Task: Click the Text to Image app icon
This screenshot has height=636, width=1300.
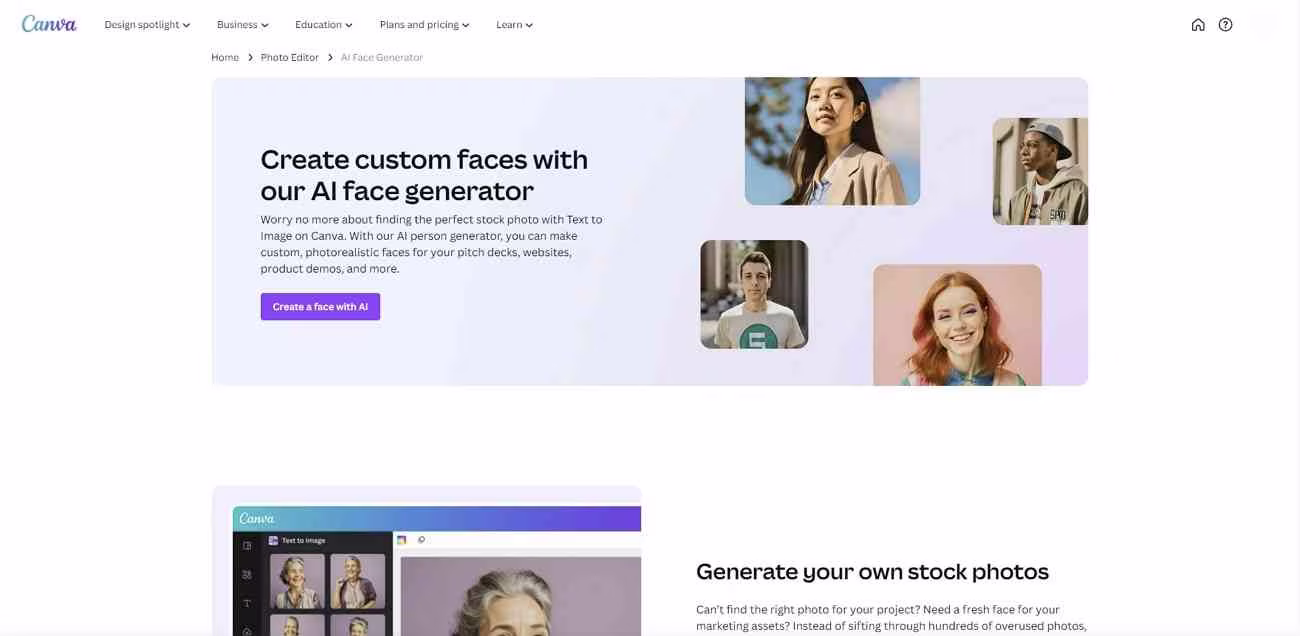Action: click(273, 540)
